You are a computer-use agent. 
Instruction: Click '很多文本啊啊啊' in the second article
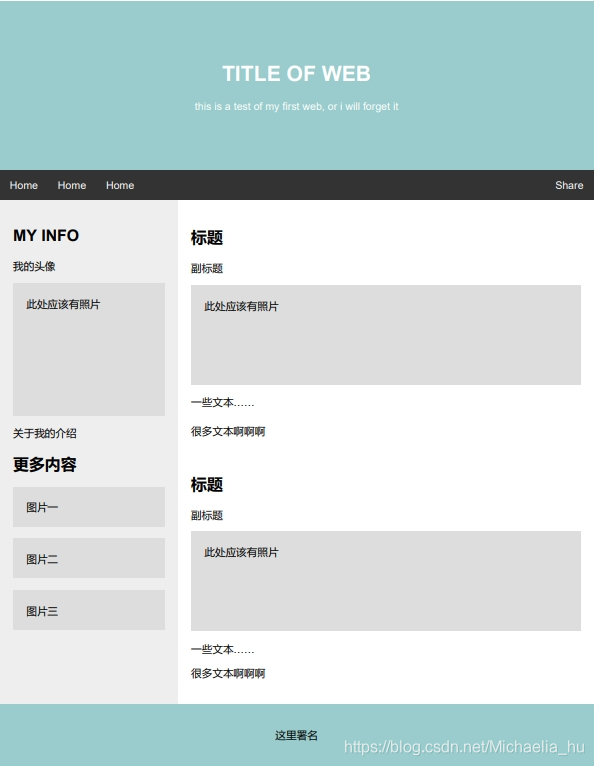coord(228,674)
